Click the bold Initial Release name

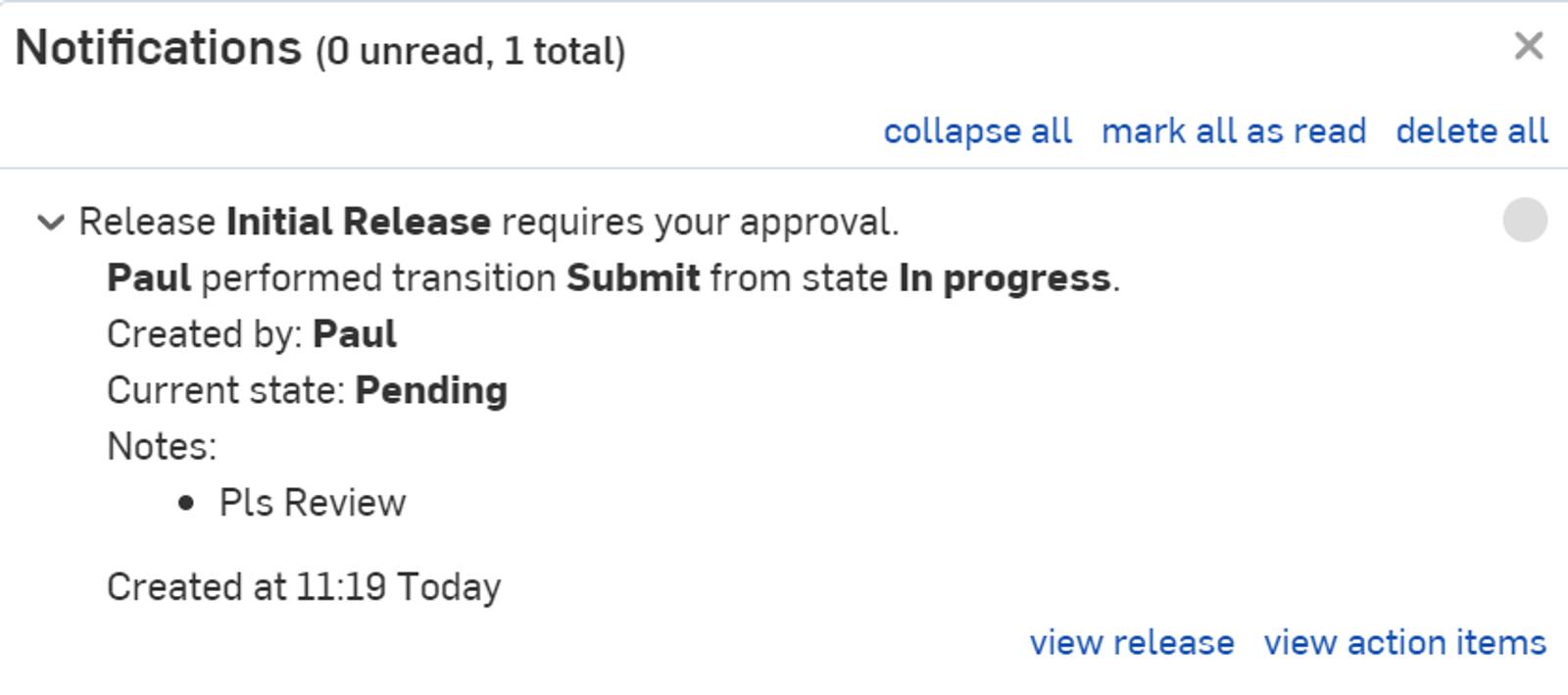(358, 223)
